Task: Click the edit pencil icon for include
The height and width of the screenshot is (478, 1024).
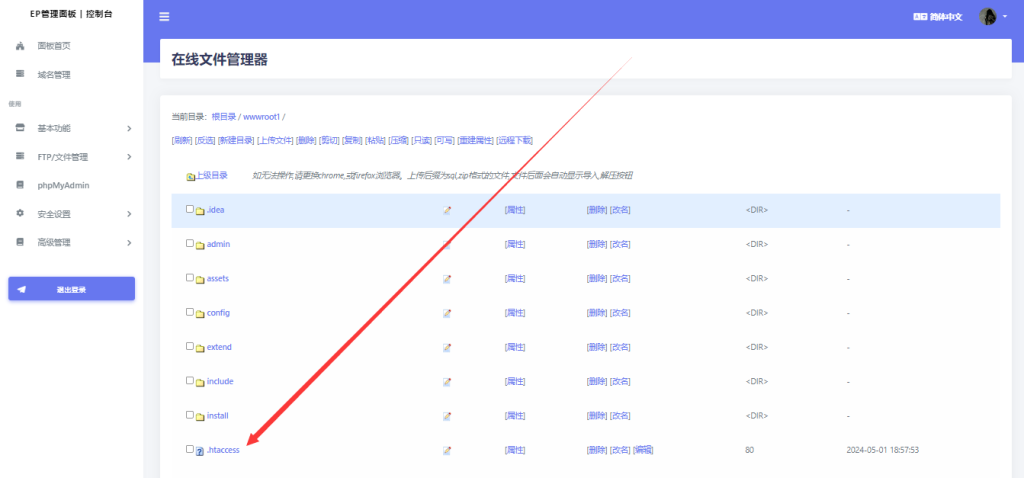Action: [447, 382]
